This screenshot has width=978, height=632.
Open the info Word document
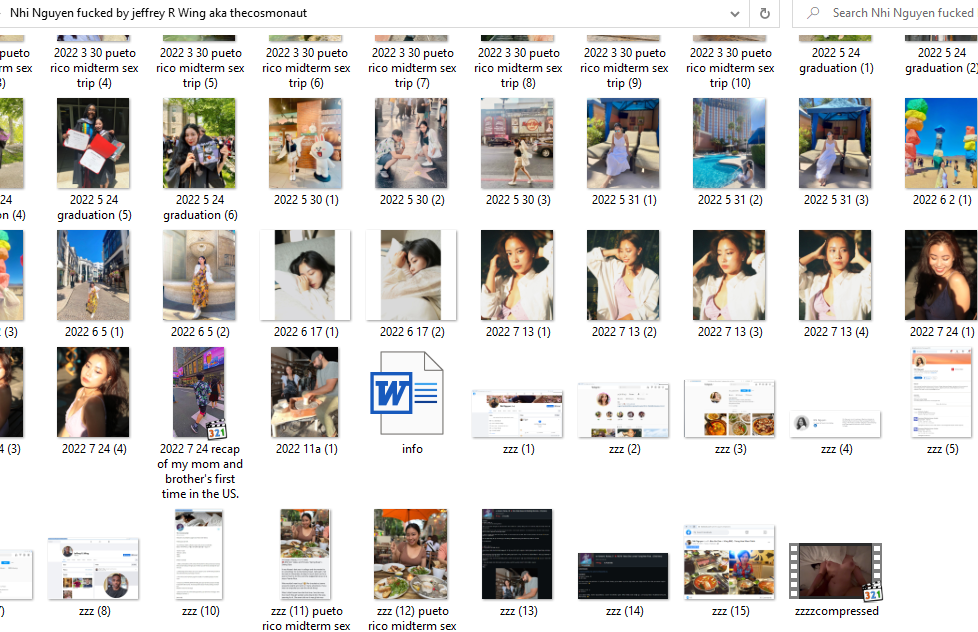411,394
